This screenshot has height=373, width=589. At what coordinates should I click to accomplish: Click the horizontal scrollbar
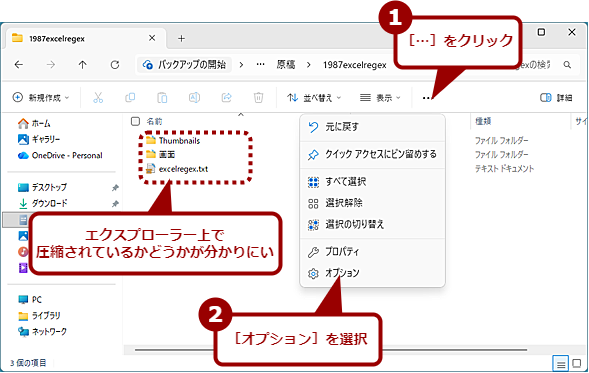click(x=331, y=350)
